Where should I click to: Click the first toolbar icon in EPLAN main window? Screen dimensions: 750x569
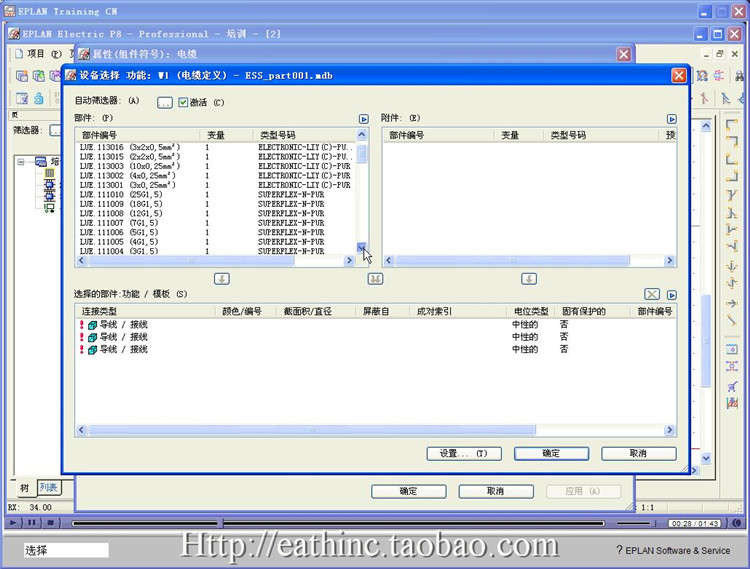click(x=22, y=76)
